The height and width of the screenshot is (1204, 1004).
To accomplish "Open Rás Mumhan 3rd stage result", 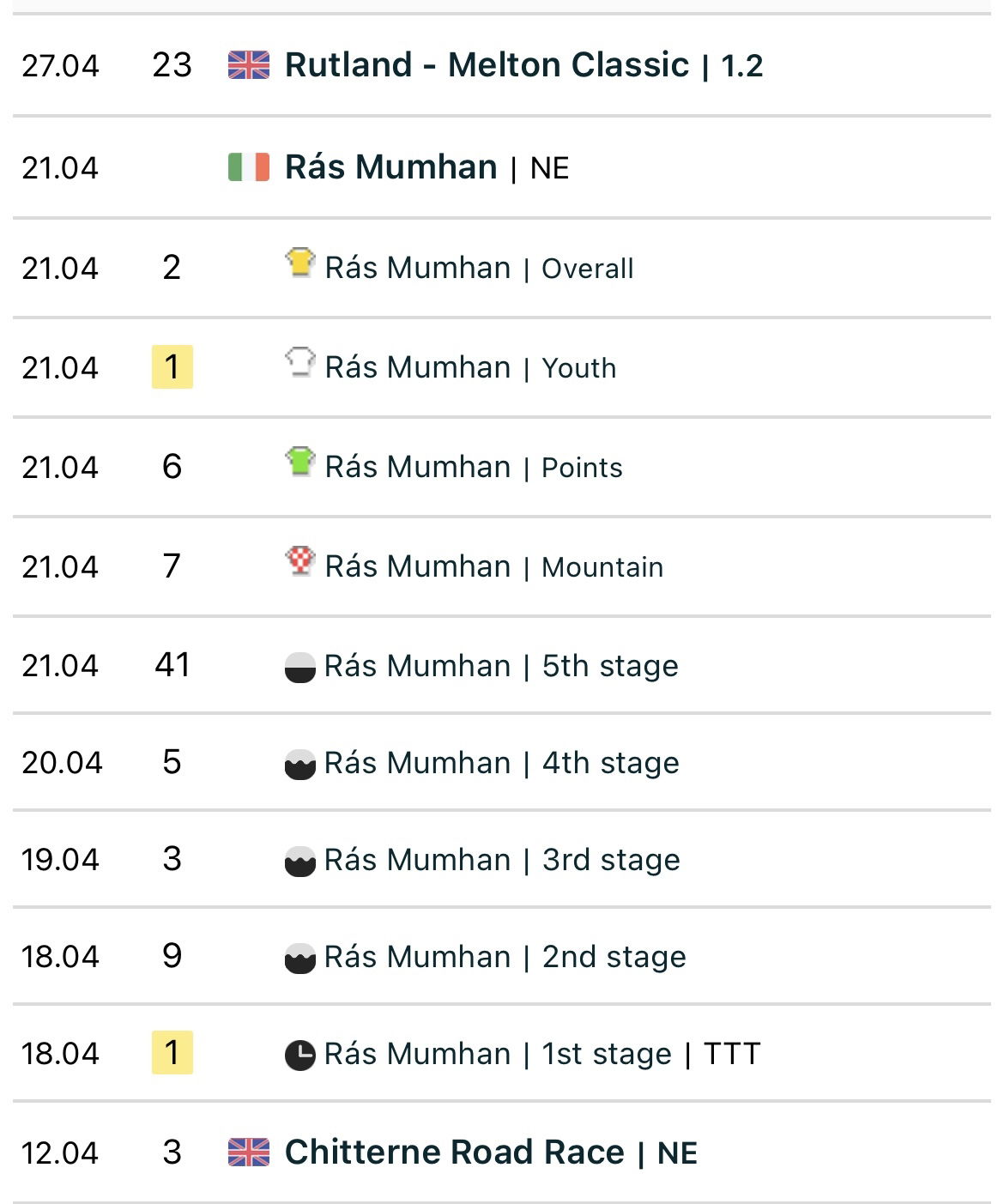I will click(x=502, y=860).
